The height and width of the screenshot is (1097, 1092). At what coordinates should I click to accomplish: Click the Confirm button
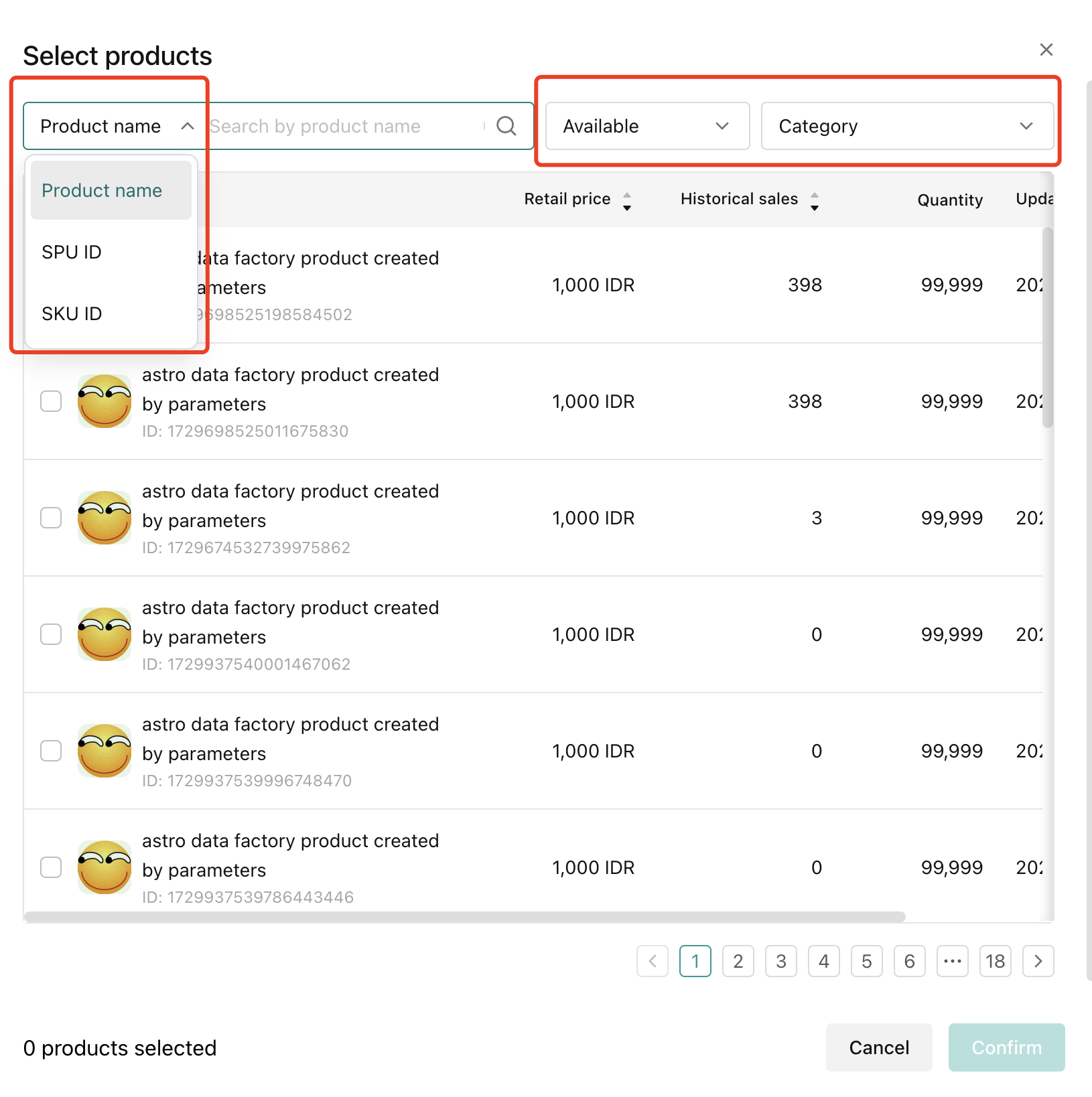click(1006, 1047)
